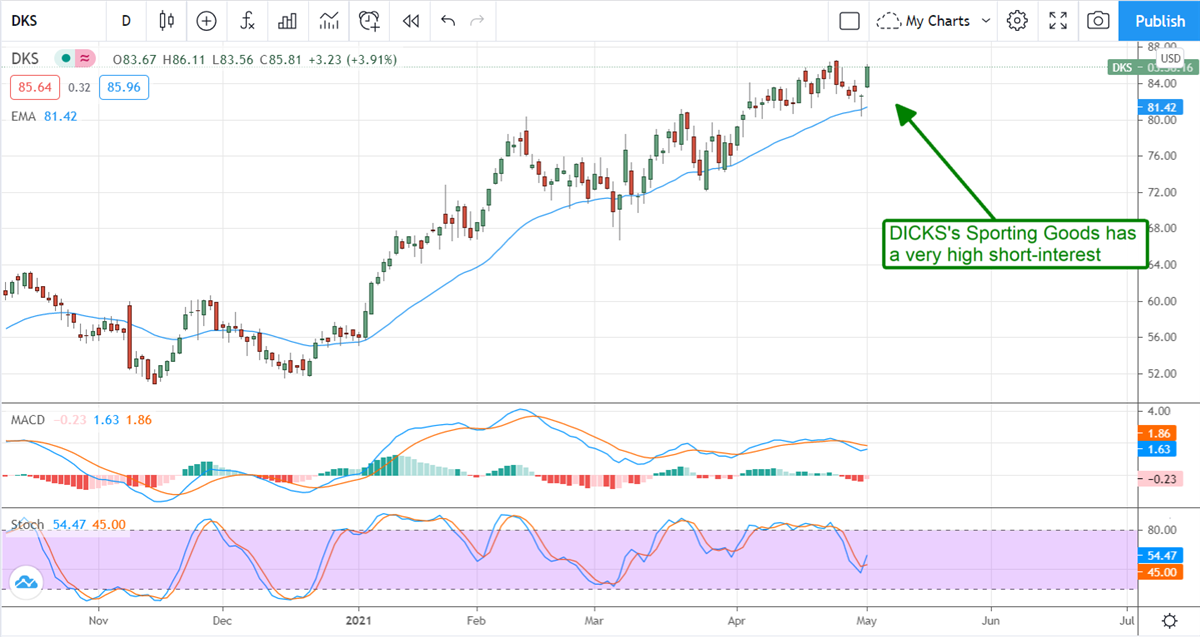The width and height of the screenshot is (1200, 637).
Task: Start bar replay with the rewind icon
Action: (410, 20)
